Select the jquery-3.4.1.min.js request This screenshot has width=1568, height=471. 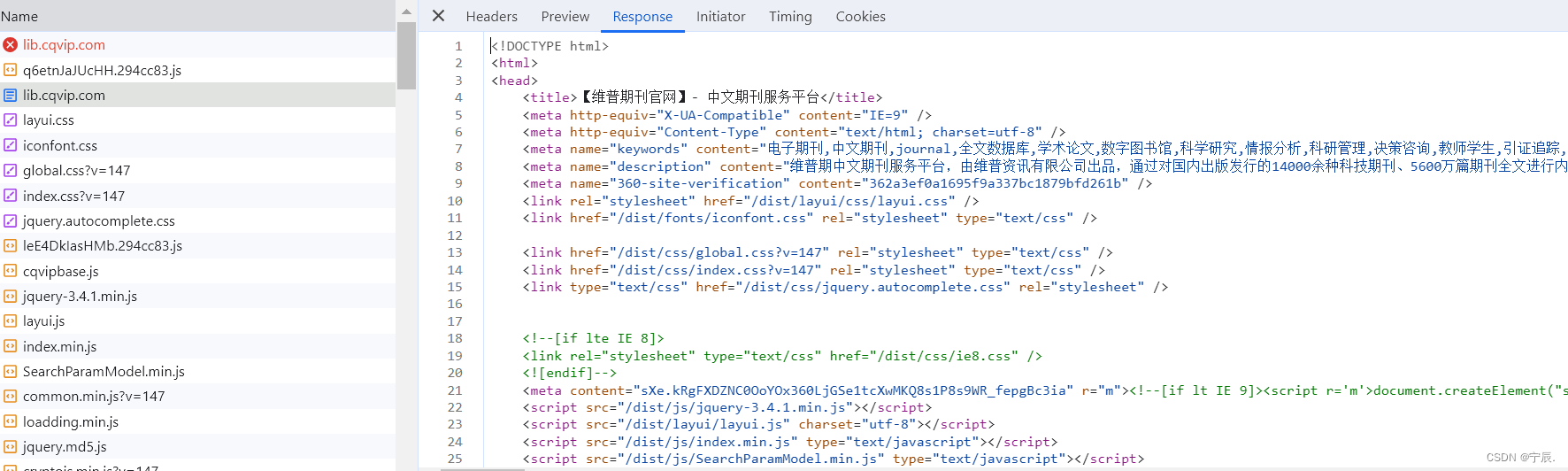point(197,296)
